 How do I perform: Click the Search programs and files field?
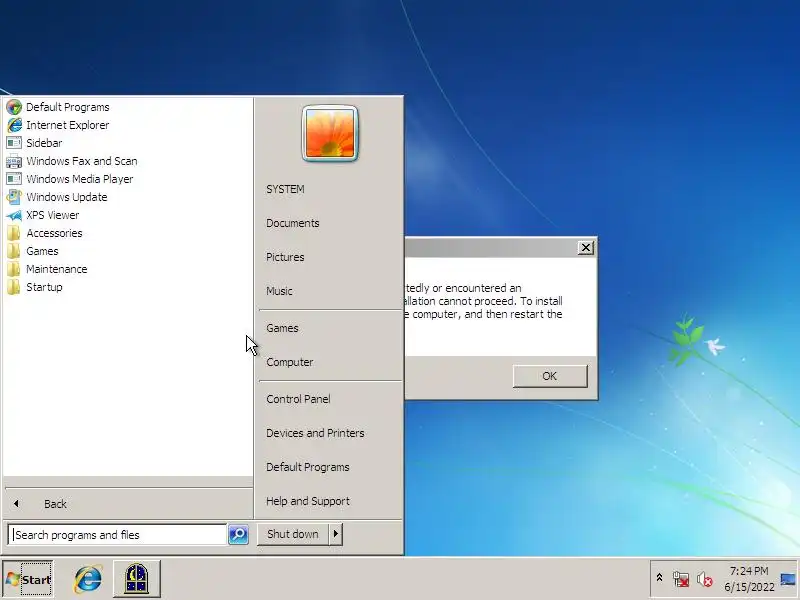pyautogui.click(x=117, y=535)
